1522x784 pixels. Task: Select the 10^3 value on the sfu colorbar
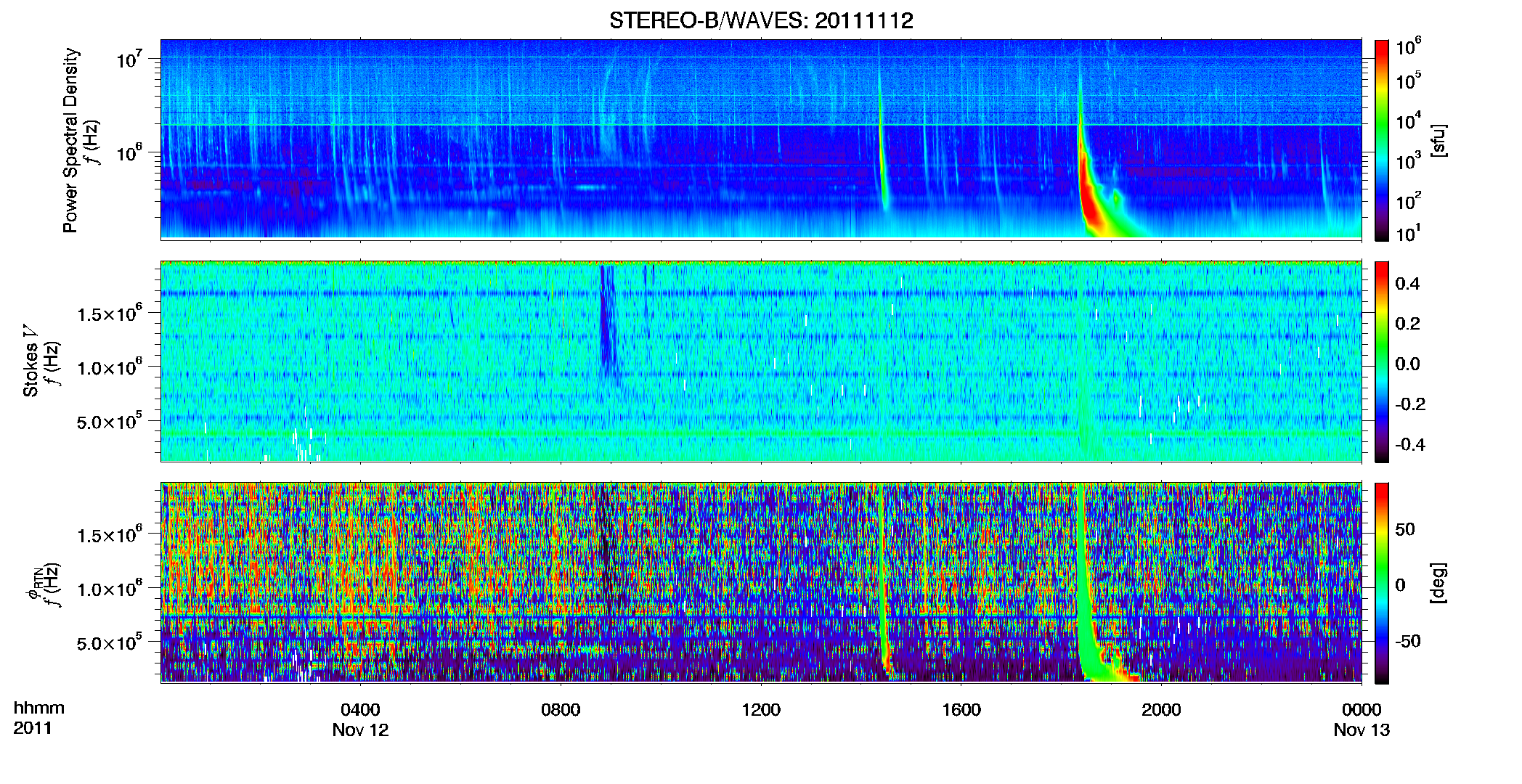coord(1409,160)
